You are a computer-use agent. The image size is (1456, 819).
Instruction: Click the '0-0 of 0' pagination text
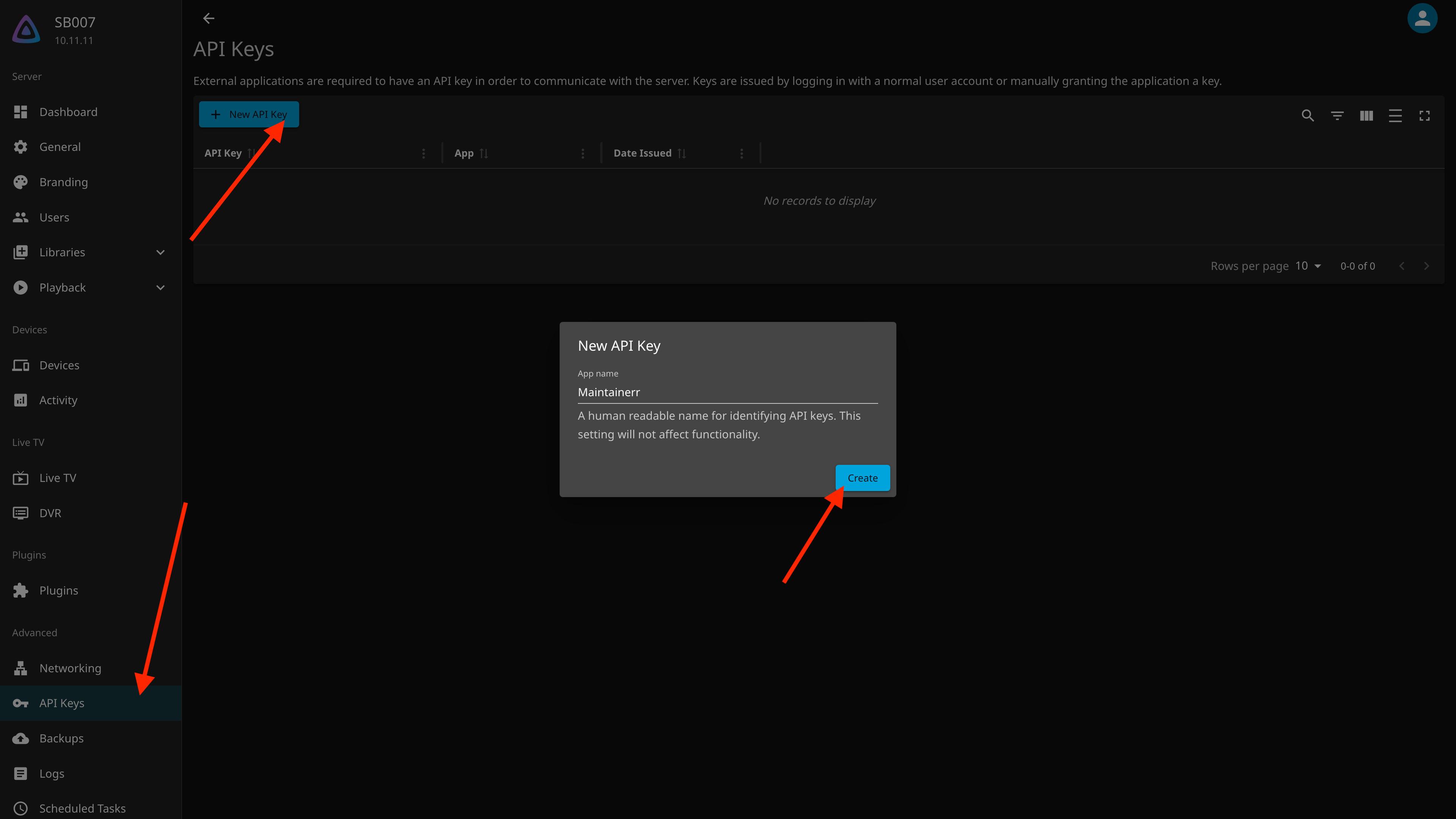[1358, 266]
